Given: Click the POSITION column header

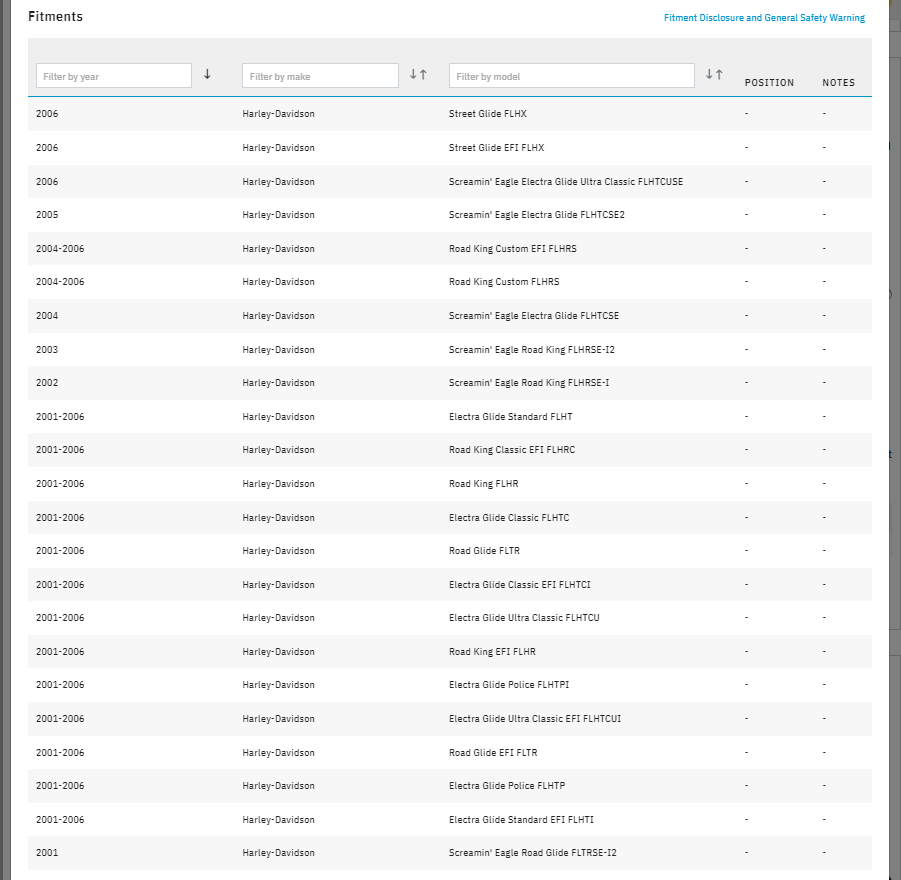Looking at the screenshot, I should click(x=769, y=83).
